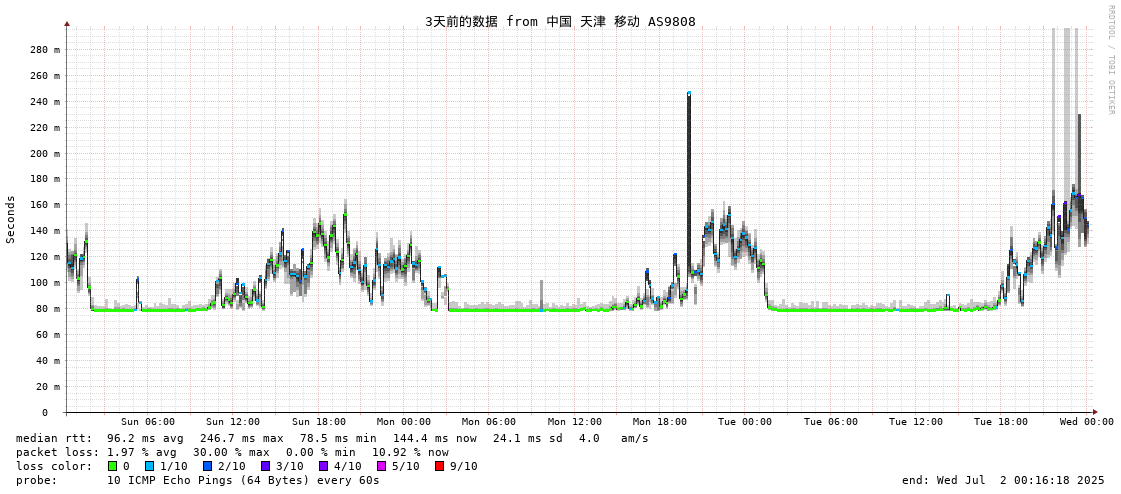Click the purple 4/10 loss swatch

point(323,466)
